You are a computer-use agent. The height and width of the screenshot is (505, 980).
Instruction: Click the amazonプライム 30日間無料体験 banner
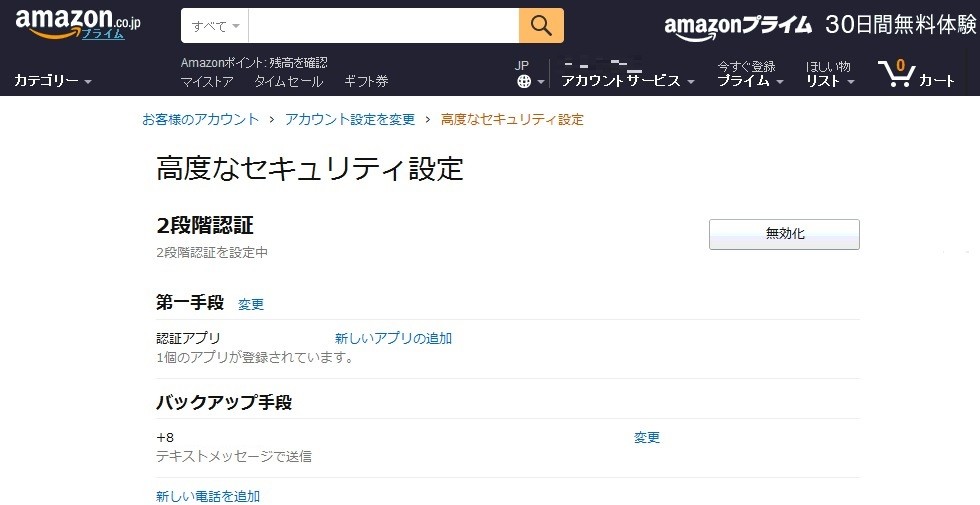[x=820, y=26]
